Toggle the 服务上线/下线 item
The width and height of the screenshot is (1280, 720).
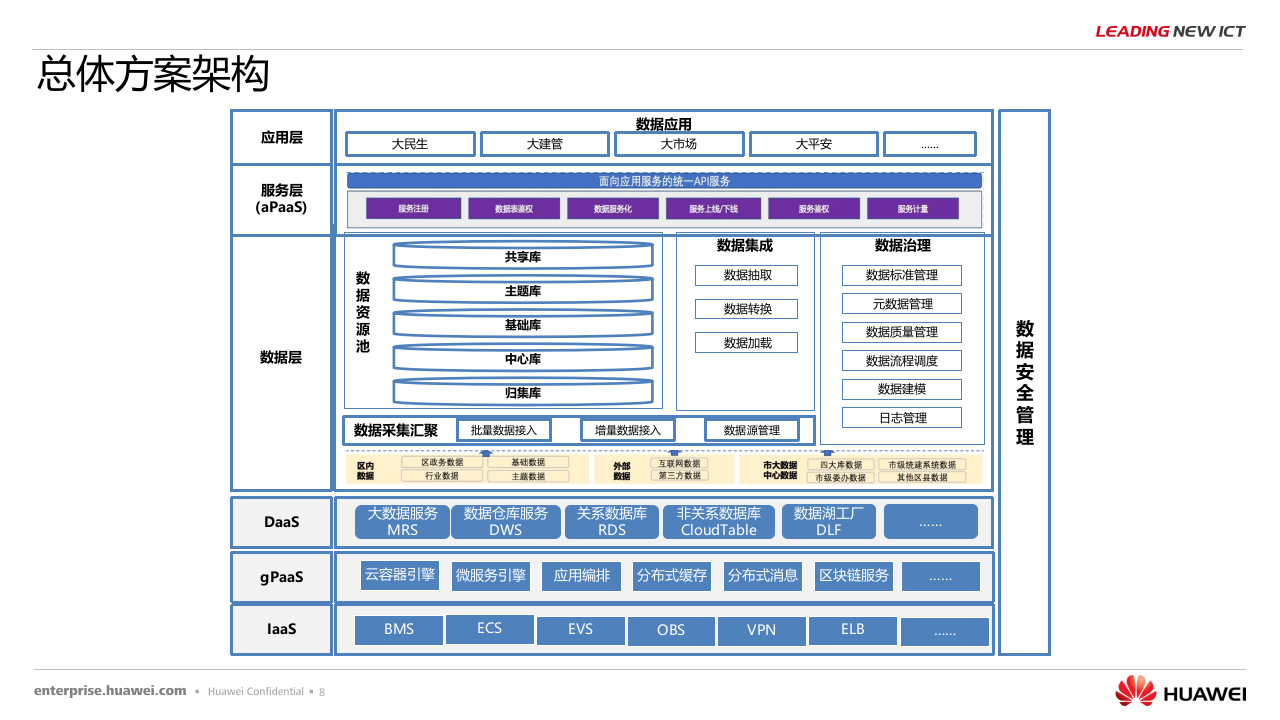pos(714,207)
